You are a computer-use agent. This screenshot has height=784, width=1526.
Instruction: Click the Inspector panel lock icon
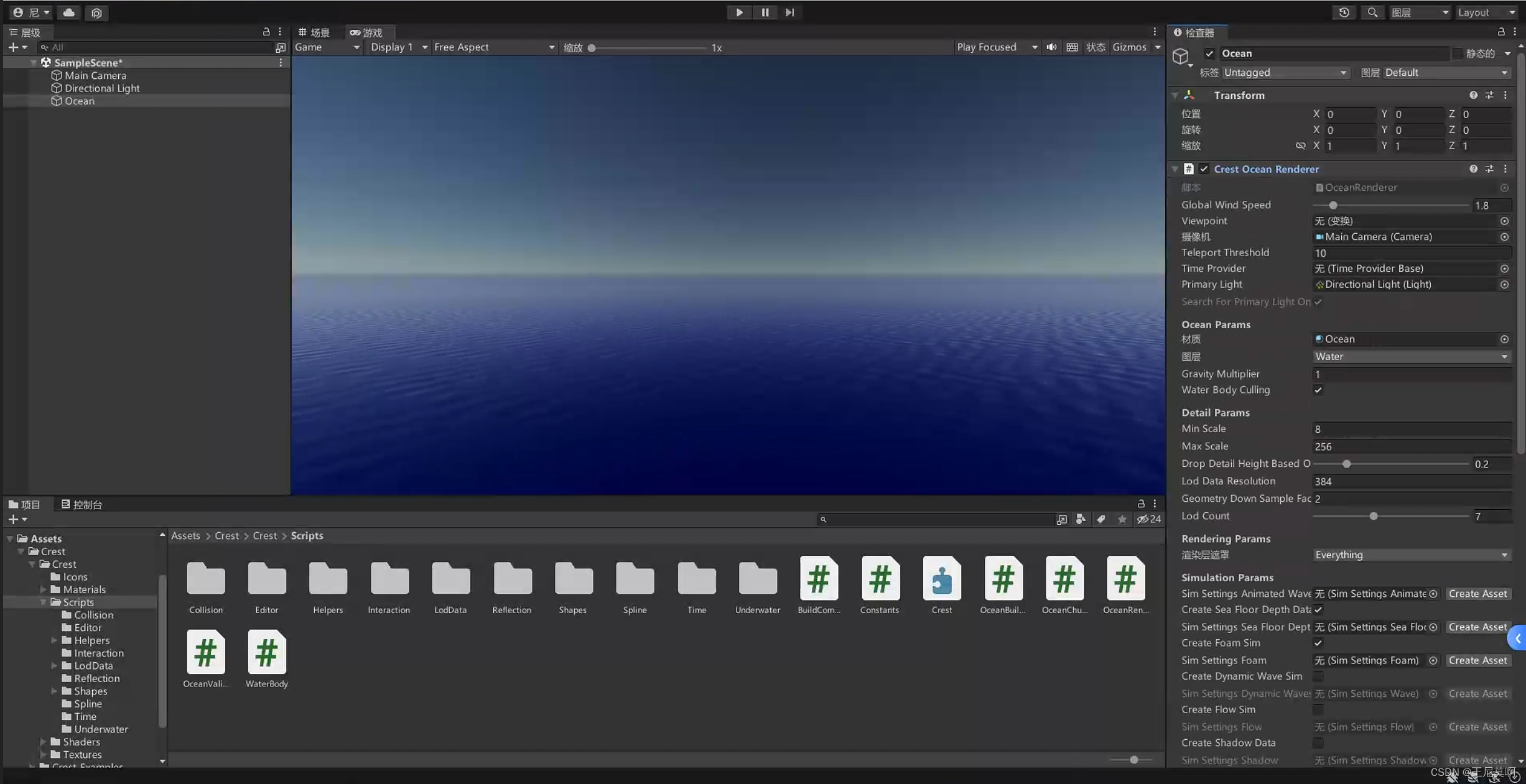[1500, 32]
